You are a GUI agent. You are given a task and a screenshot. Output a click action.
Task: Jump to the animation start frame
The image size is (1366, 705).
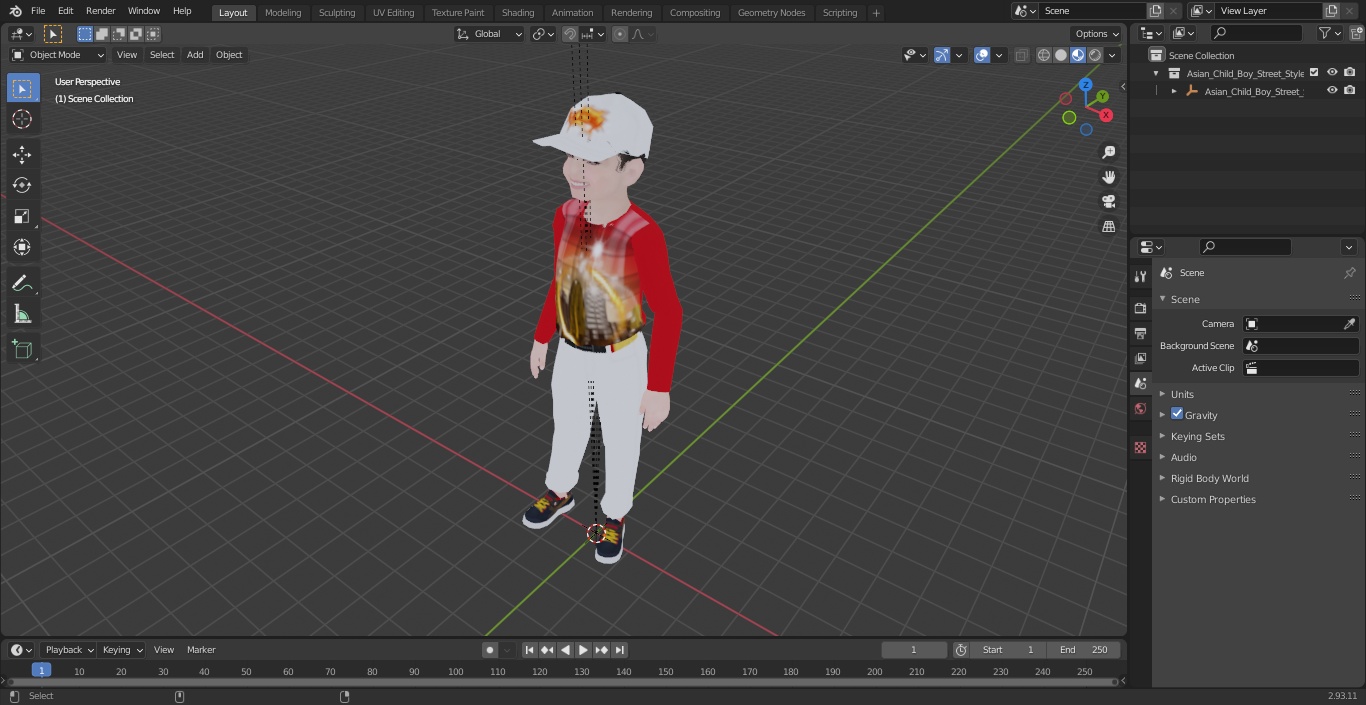click(530, 650)
